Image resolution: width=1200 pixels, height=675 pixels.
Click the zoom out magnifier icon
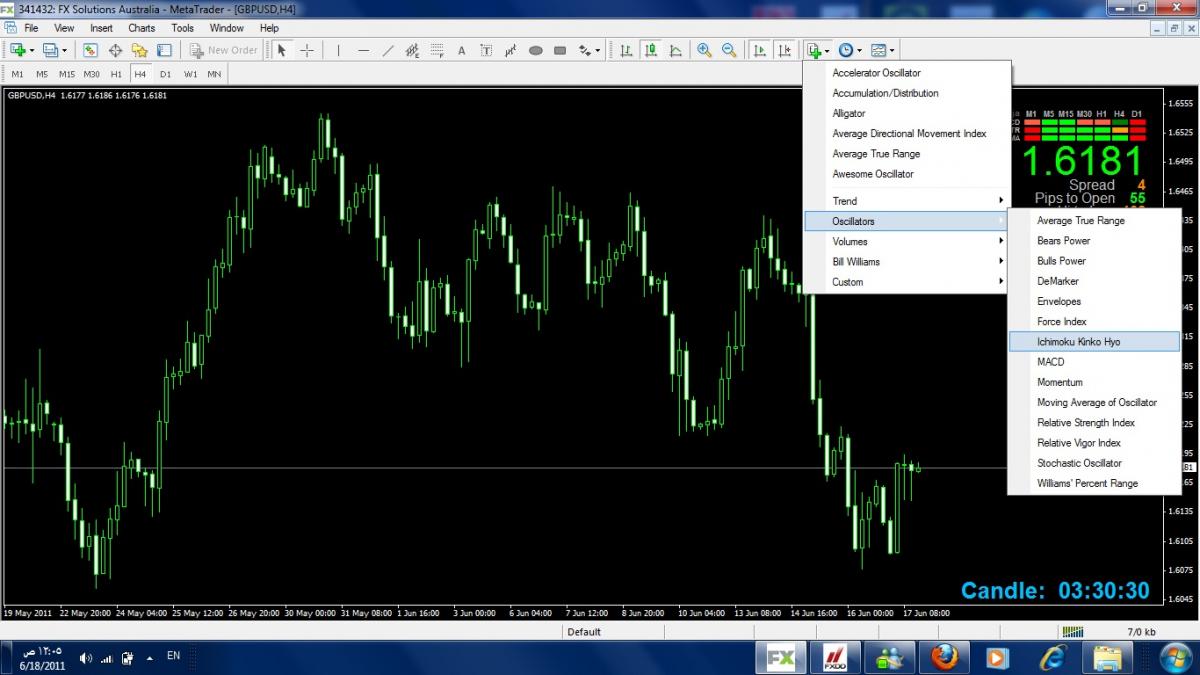(729, 50)
